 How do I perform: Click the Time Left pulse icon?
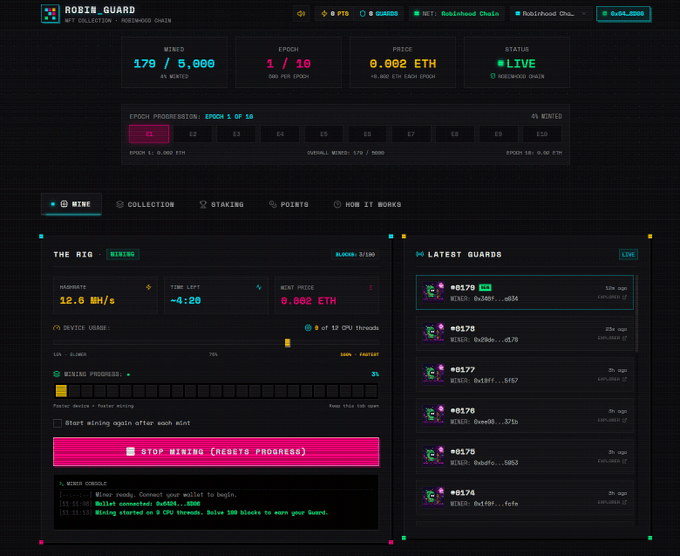tap(259, 287)
